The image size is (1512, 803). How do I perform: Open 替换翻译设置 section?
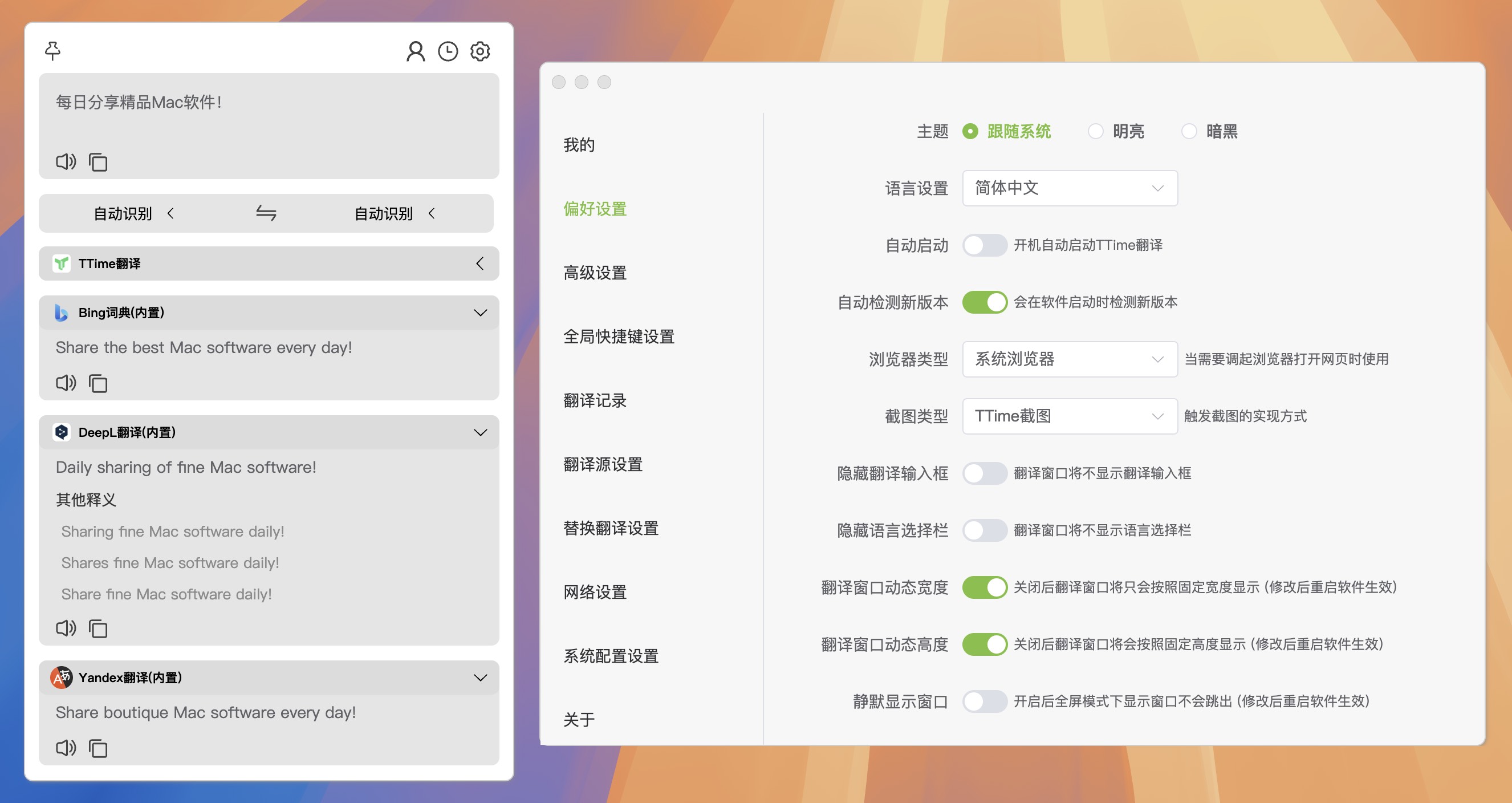(x=611, y=528)
